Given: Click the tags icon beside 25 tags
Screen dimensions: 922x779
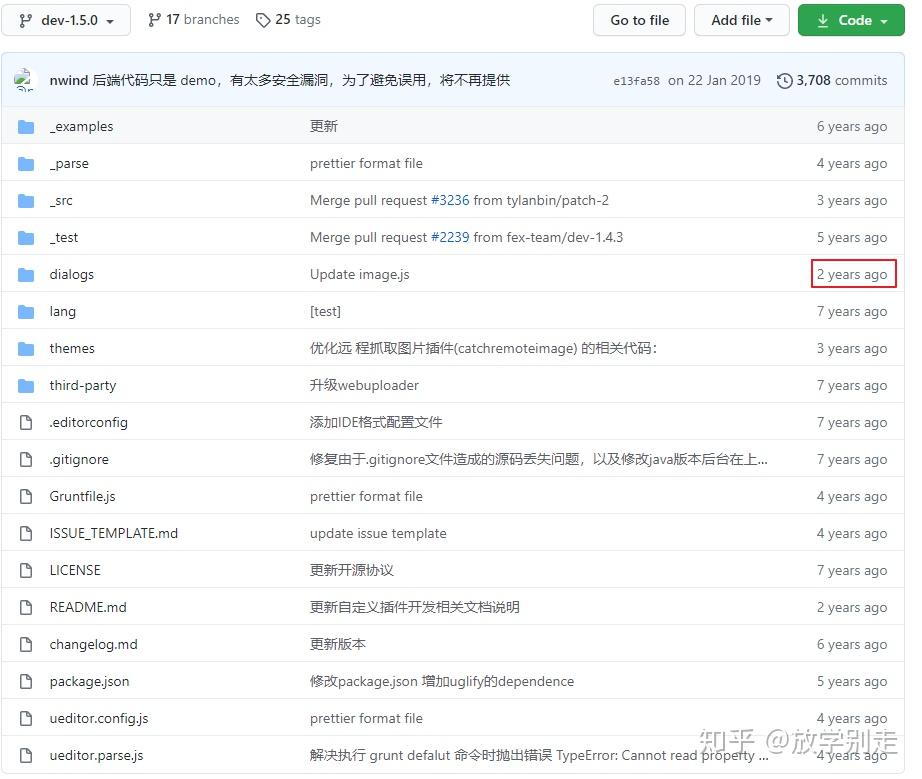Looking at the screenshot, I should [x=262, y=19].
